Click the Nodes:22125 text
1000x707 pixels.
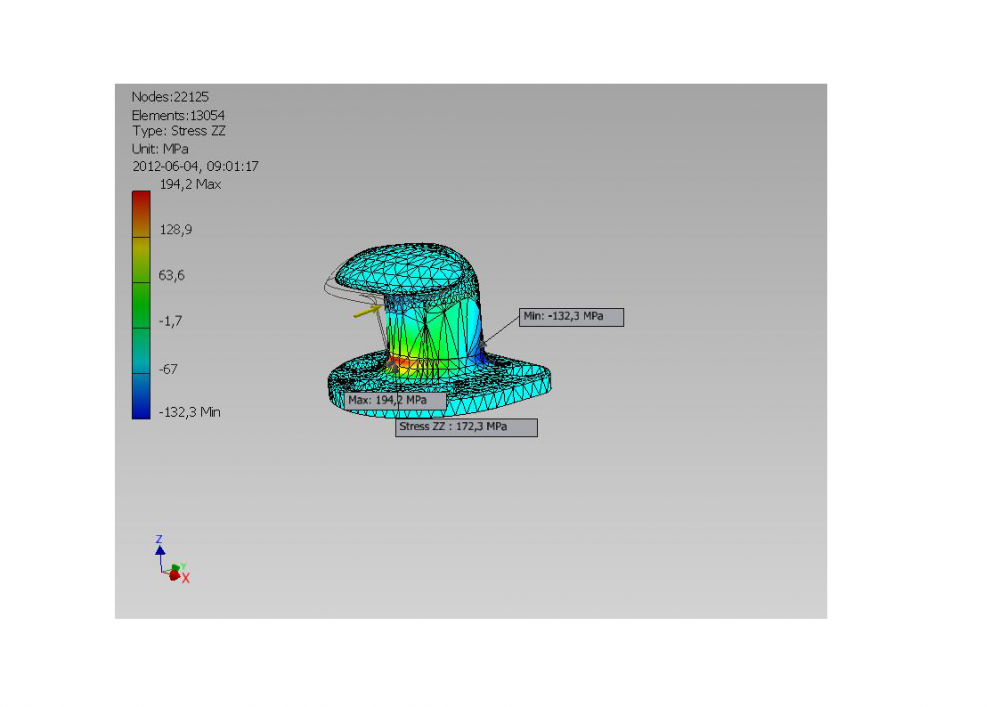pyautogui.click(x=172, y=96)
